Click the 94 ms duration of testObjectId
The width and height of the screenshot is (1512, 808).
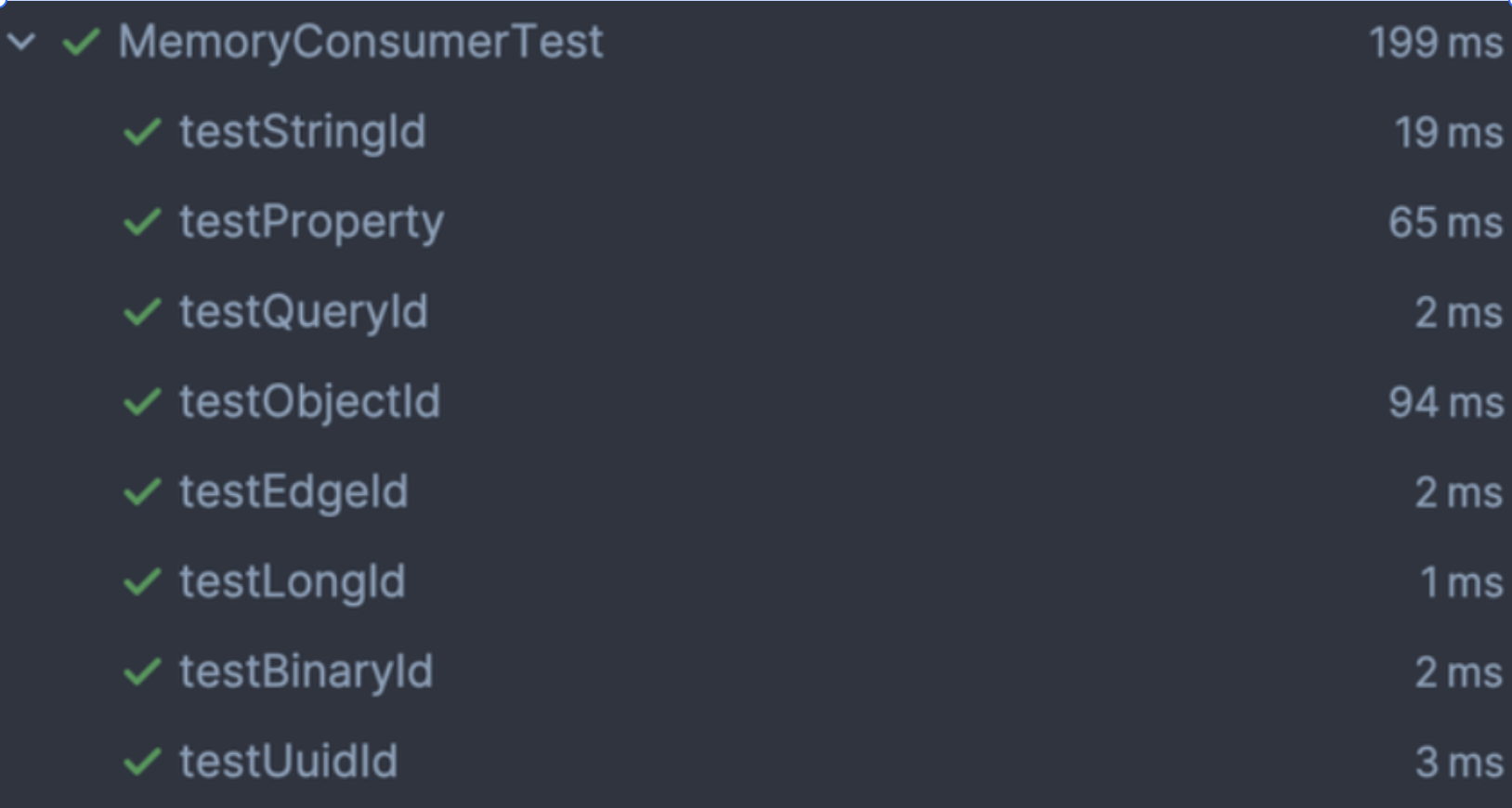tap(1445, 403)
